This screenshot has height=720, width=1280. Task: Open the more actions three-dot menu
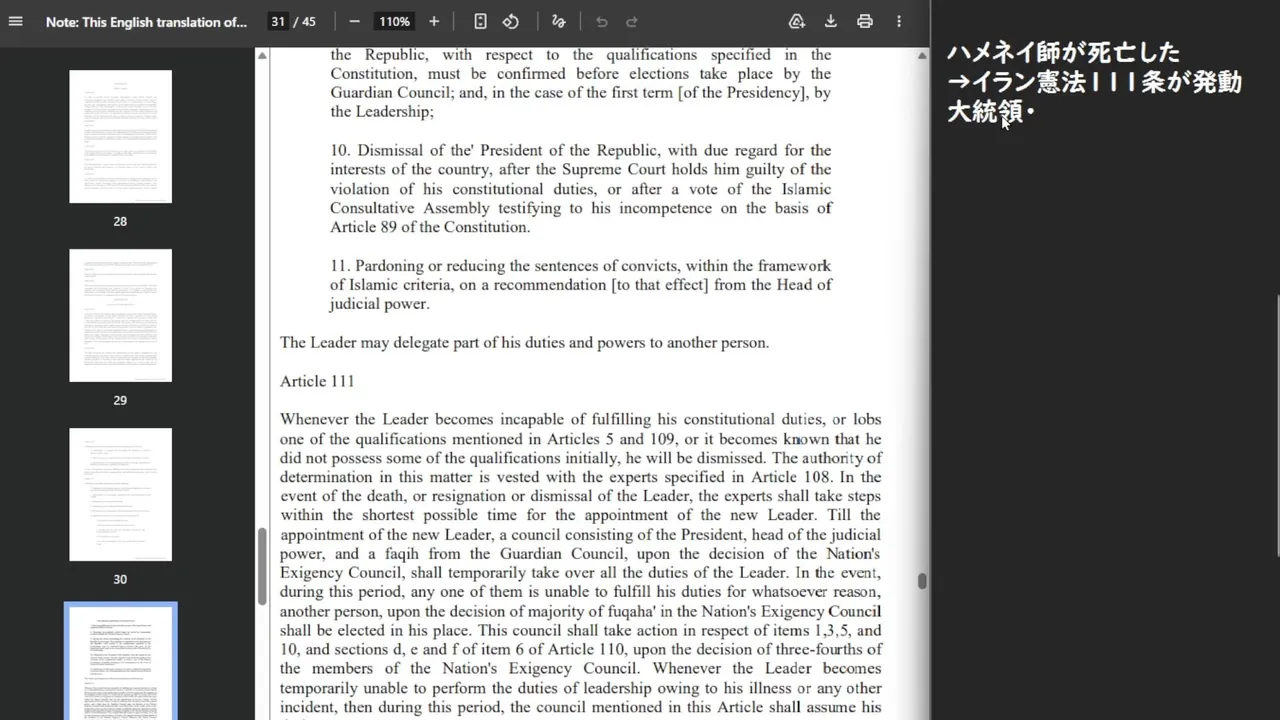899,21
